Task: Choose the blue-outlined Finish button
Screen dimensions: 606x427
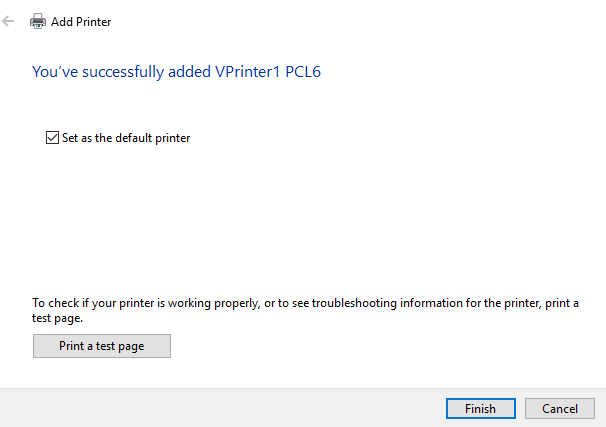Action: 481,408
